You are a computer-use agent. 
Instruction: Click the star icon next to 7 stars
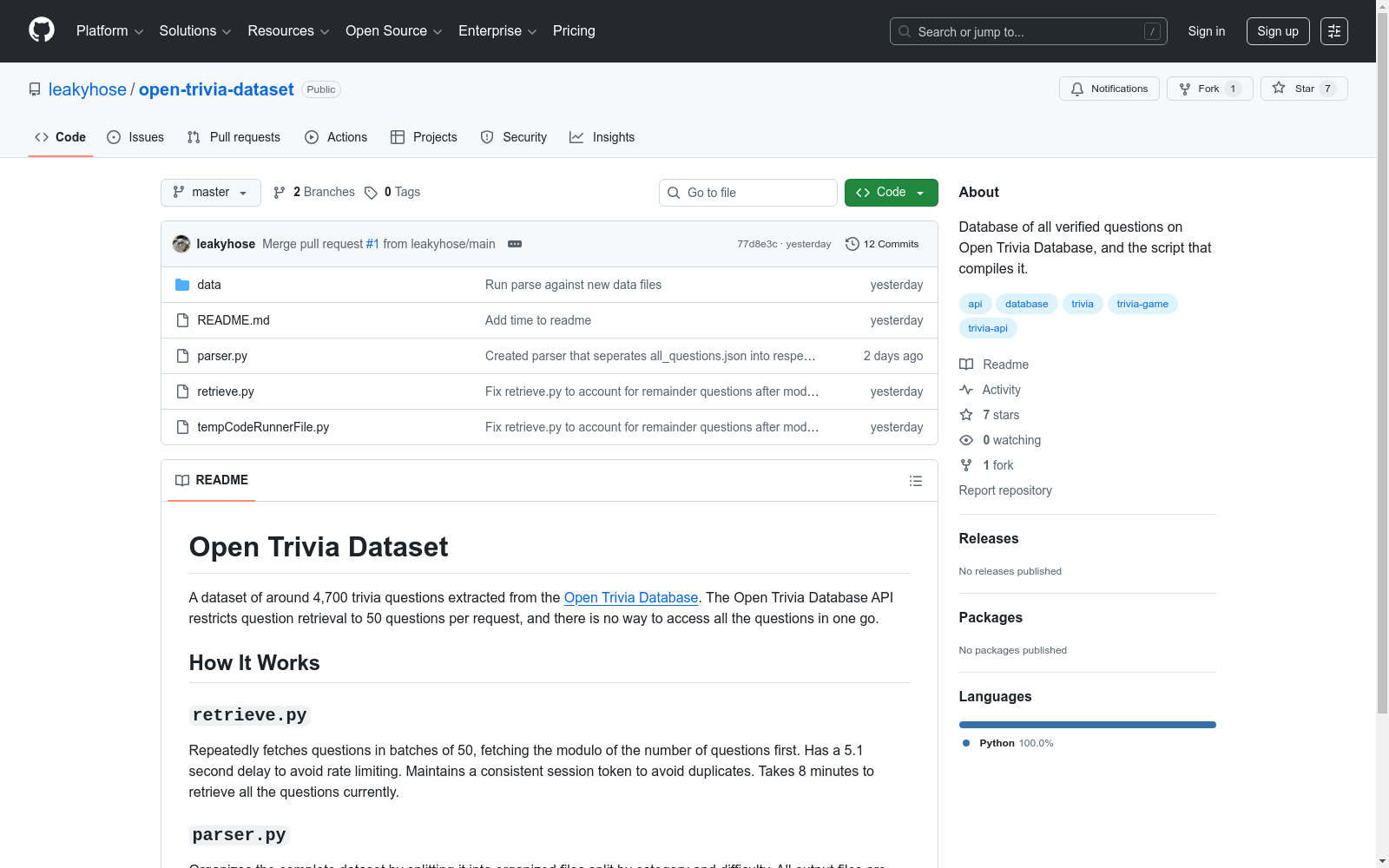[x=966, y=415]
